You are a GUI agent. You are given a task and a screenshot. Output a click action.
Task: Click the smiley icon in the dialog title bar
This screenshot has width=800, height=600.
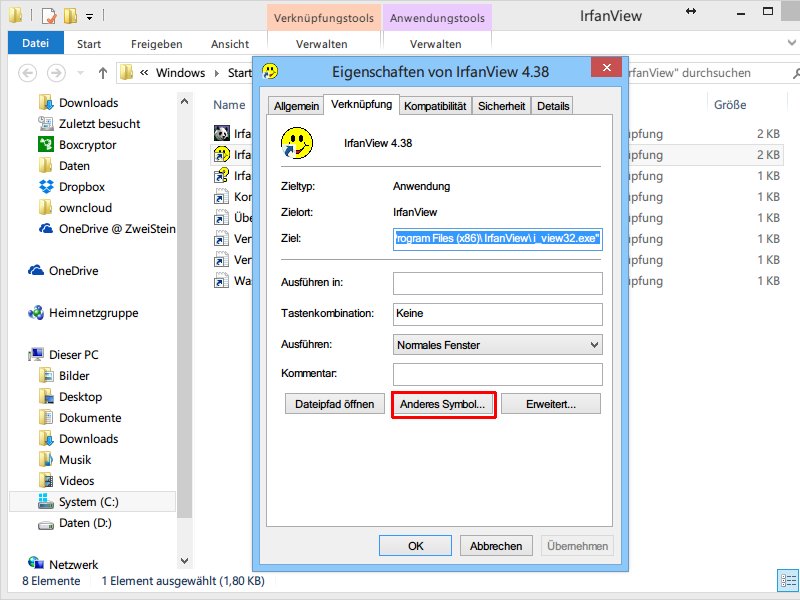(270, 71)
